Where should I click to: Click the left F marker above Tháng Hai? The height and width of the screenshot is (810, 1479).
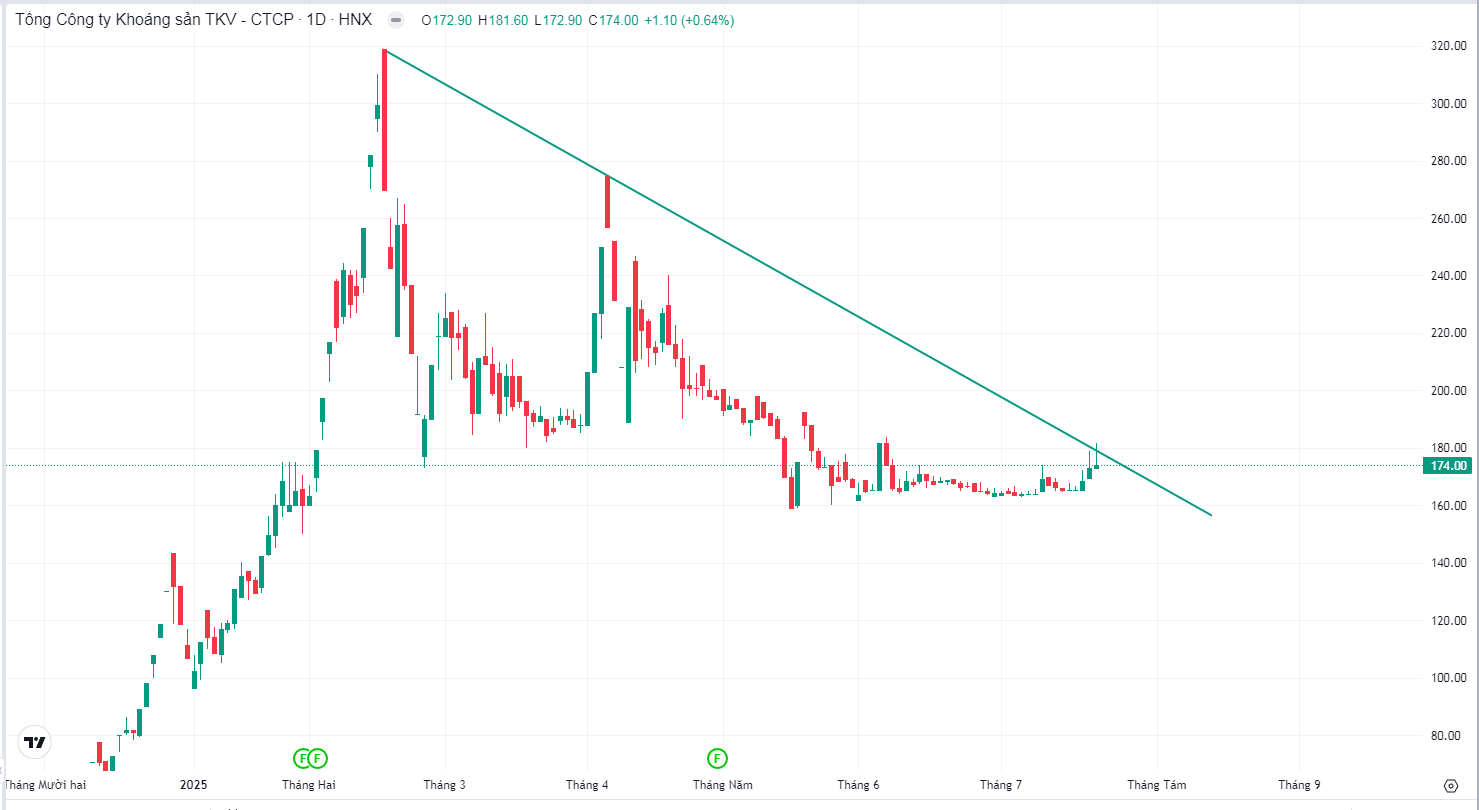coord(302,757)
